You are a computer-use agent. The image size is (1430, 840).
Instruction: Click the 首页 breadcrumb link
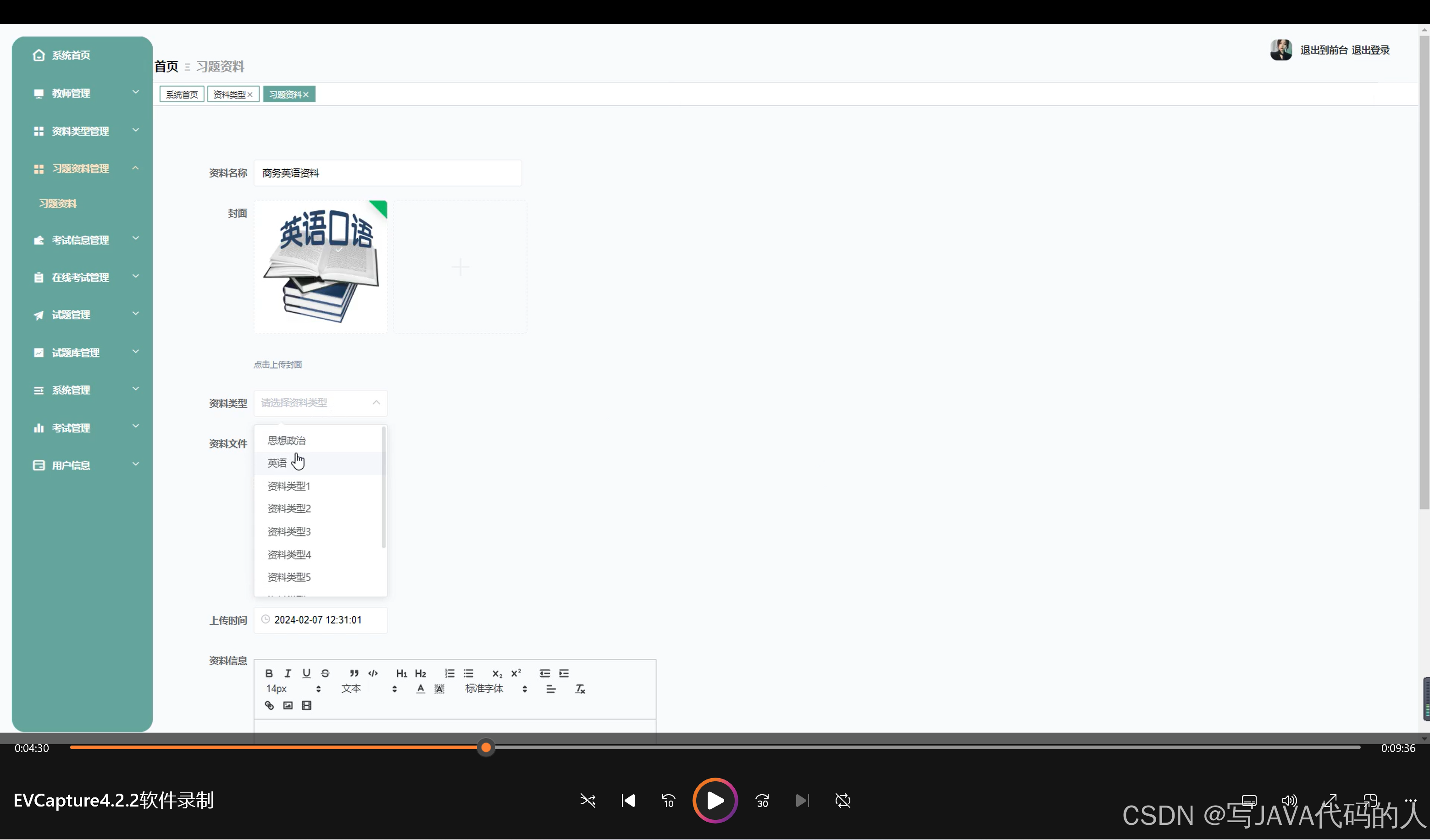[x=166, y=66]
